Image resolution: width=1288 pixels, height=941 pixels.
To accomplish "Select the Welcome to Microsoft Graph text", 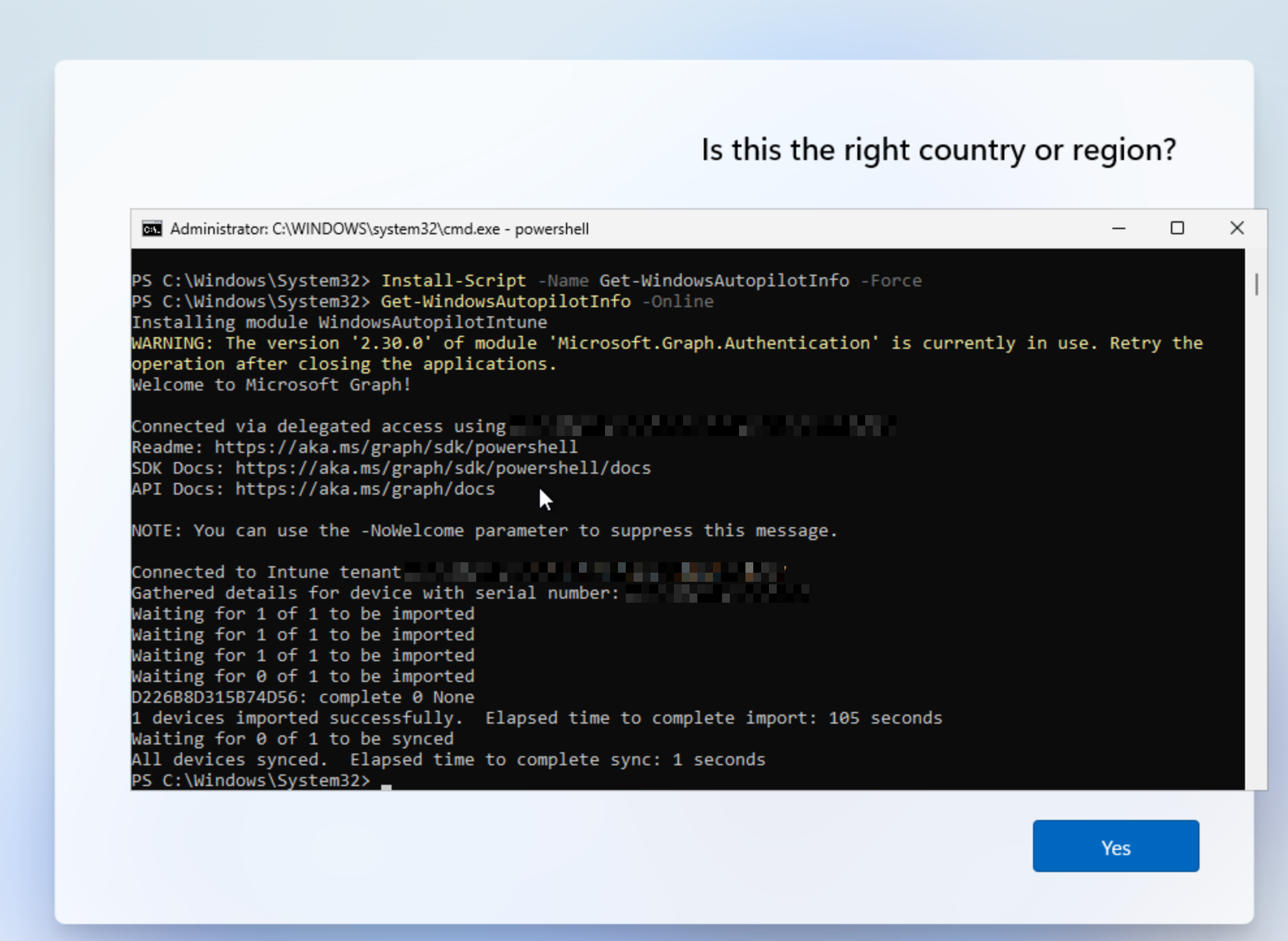I will click(269, 384).
